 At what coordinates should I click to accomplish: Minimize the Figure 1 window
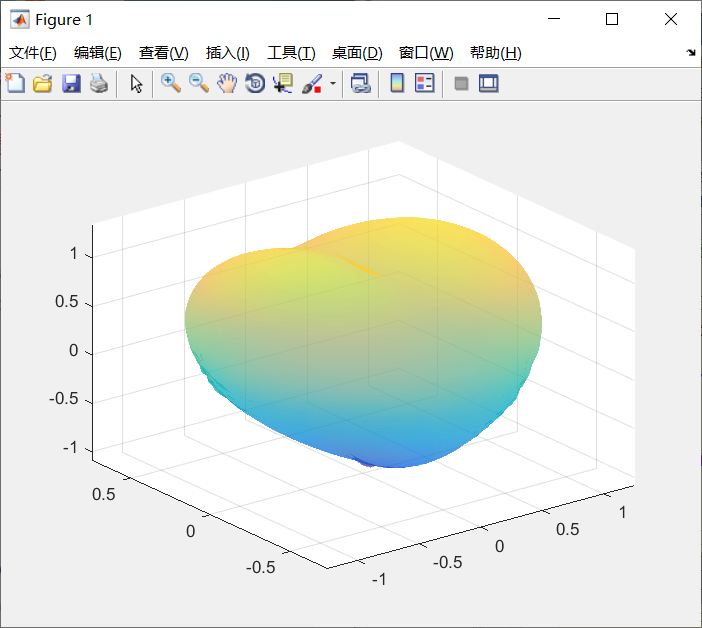[554, 19]
